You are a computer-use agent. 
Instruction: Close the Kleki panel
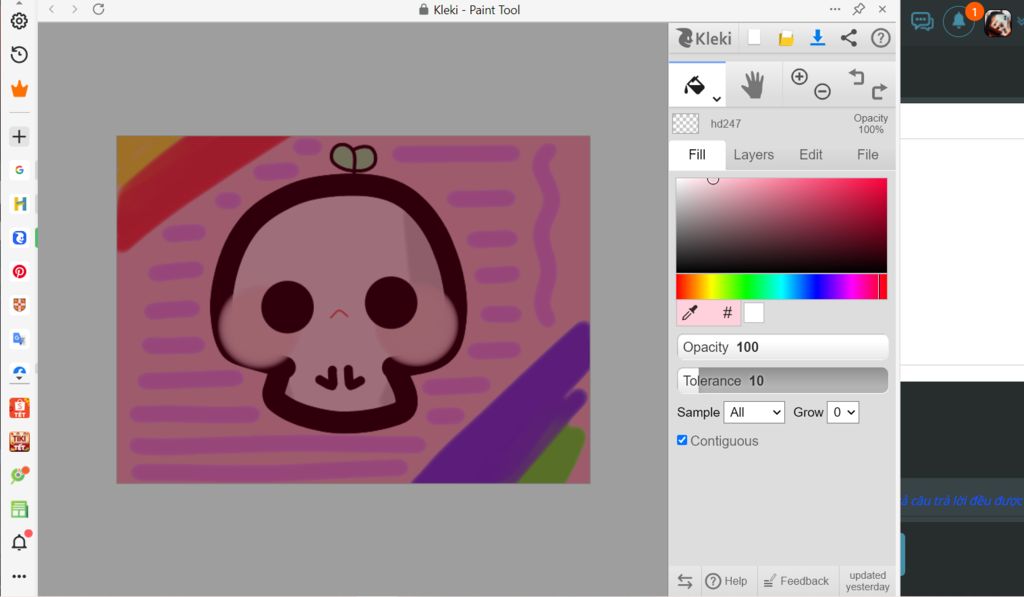pyautogui.click(x=882, y=9)
